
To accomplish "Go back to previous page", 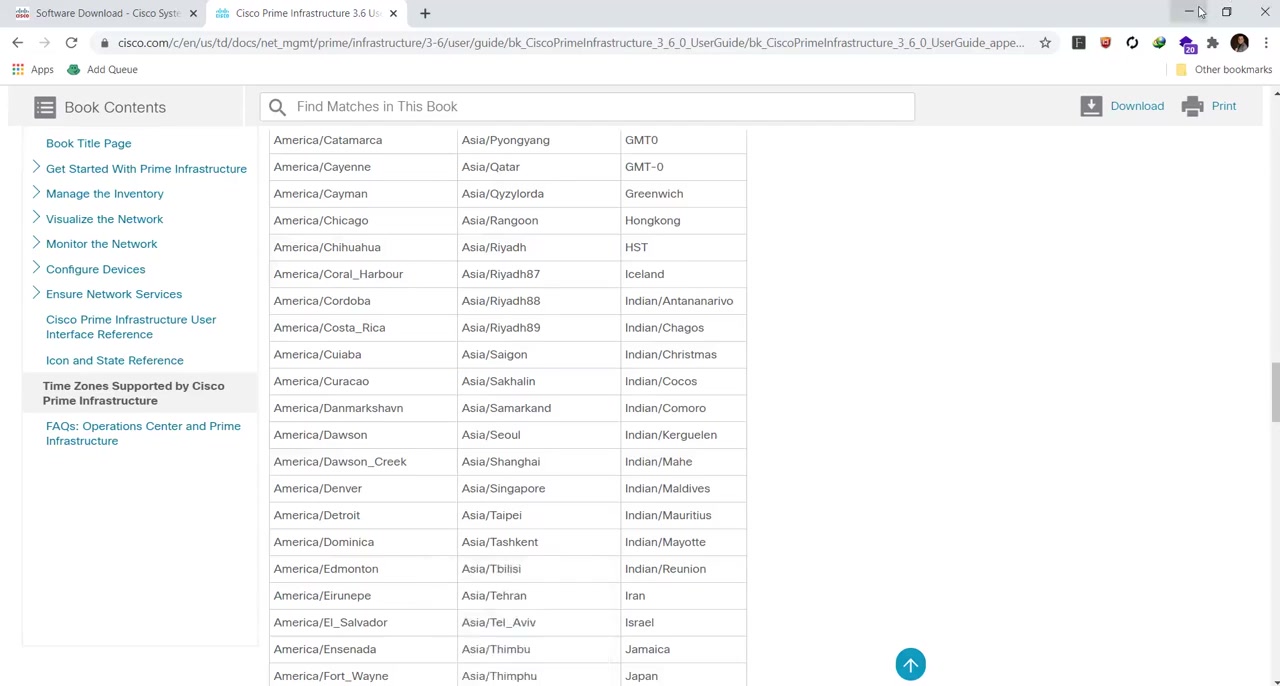I will pos(18,43).
